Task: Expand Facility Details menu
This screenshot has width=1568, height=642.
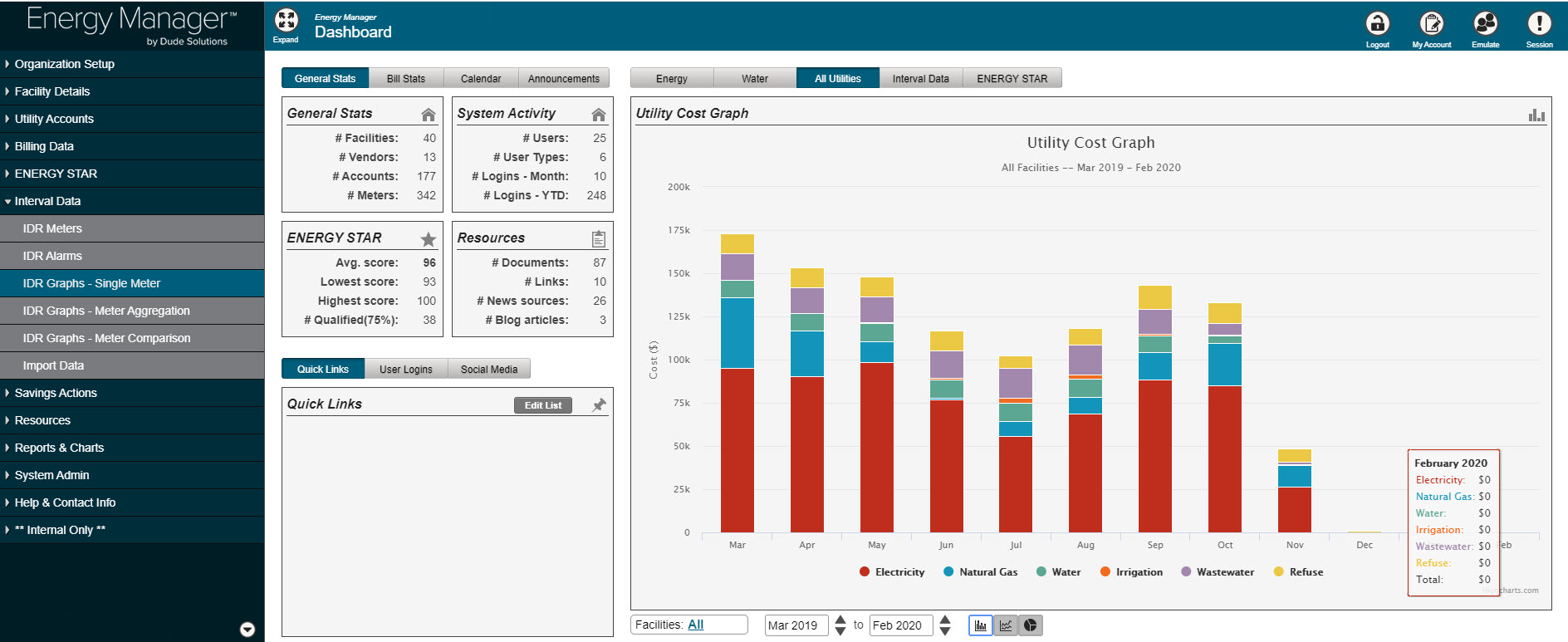Action: coord(132,91)
